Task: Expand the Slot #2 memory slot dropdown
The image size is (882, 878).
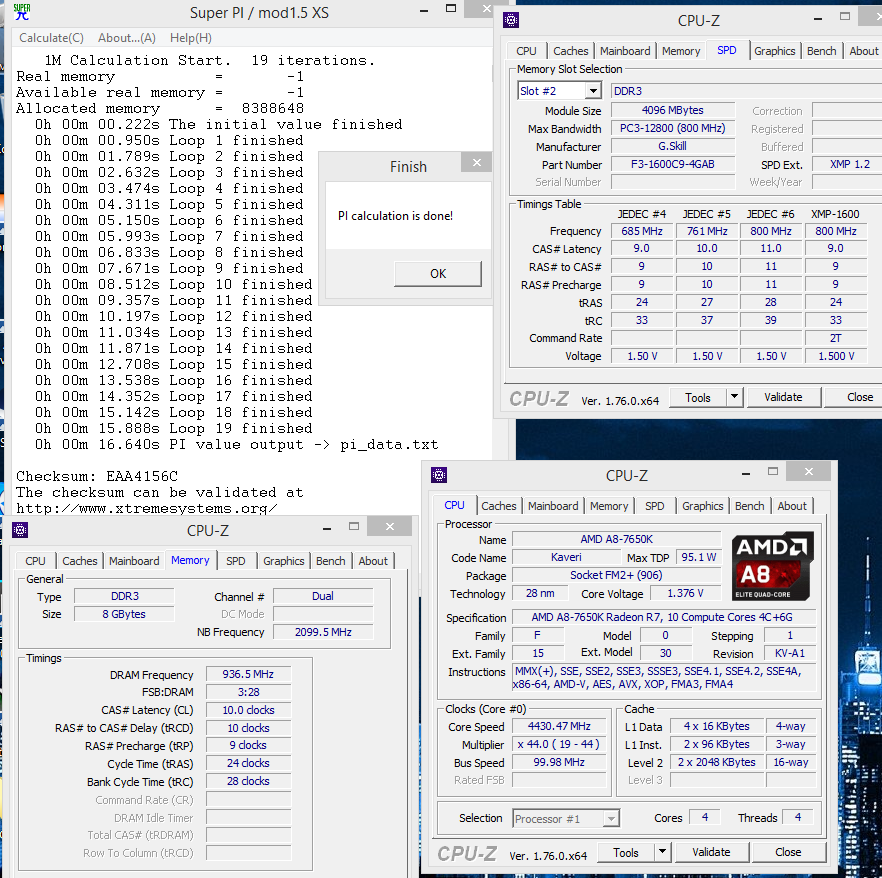Action: point(593,91)
